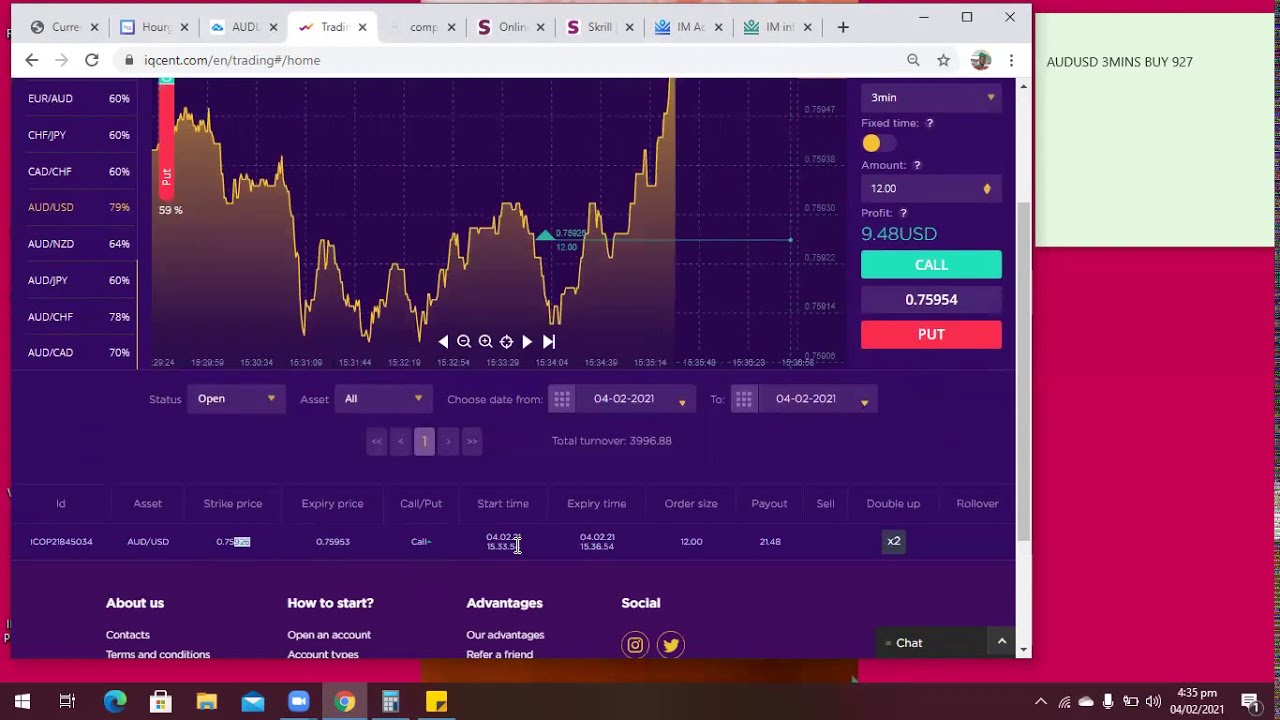Select AUD/CAD in the asset list

(x=78, y=352)
